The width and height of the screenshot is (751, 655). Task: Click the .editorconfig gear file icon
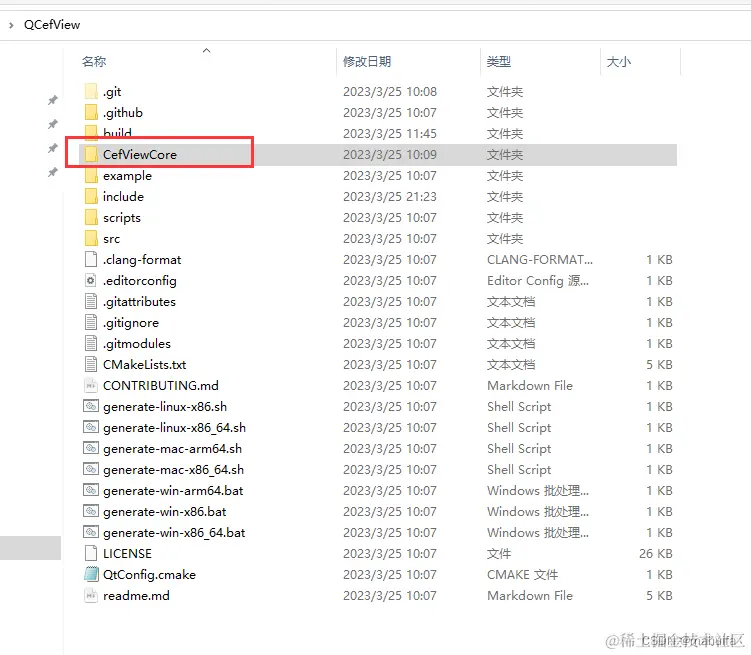click(x=91, y=281)
